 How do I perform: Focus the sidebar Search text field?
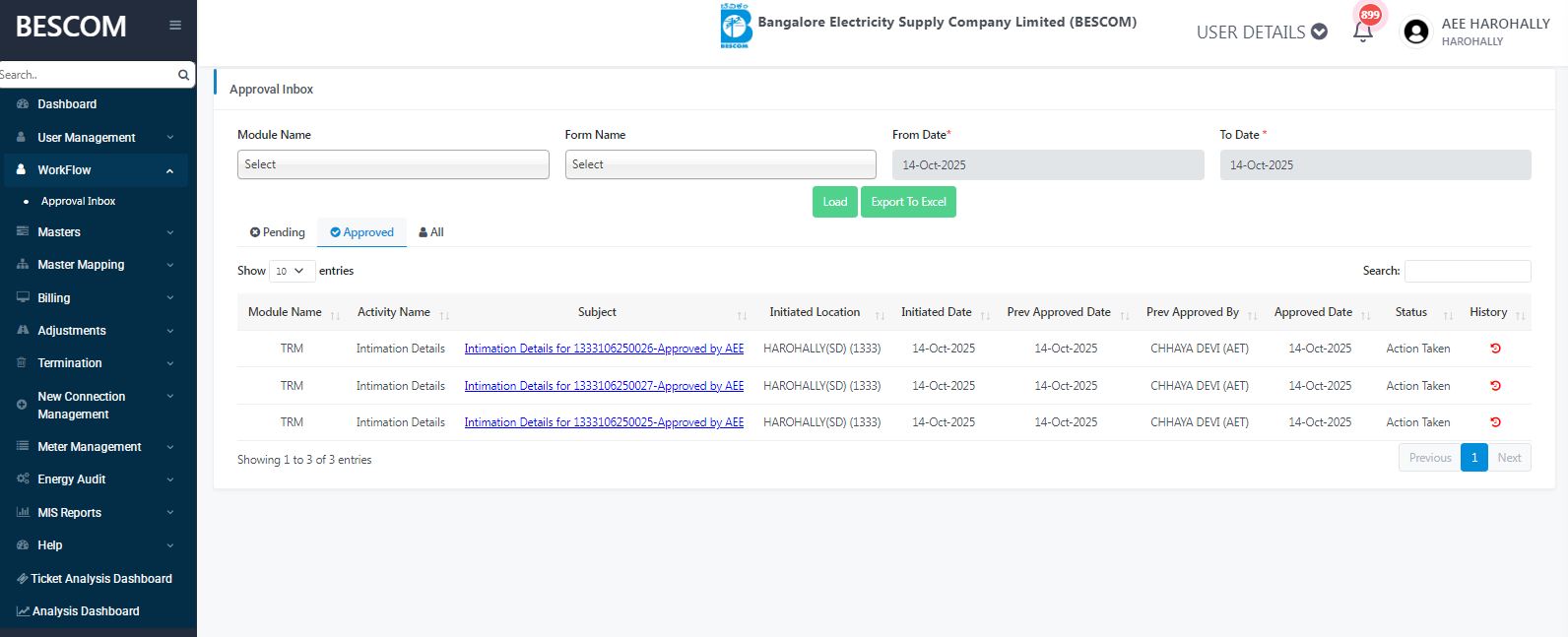[x=87, y=75]
